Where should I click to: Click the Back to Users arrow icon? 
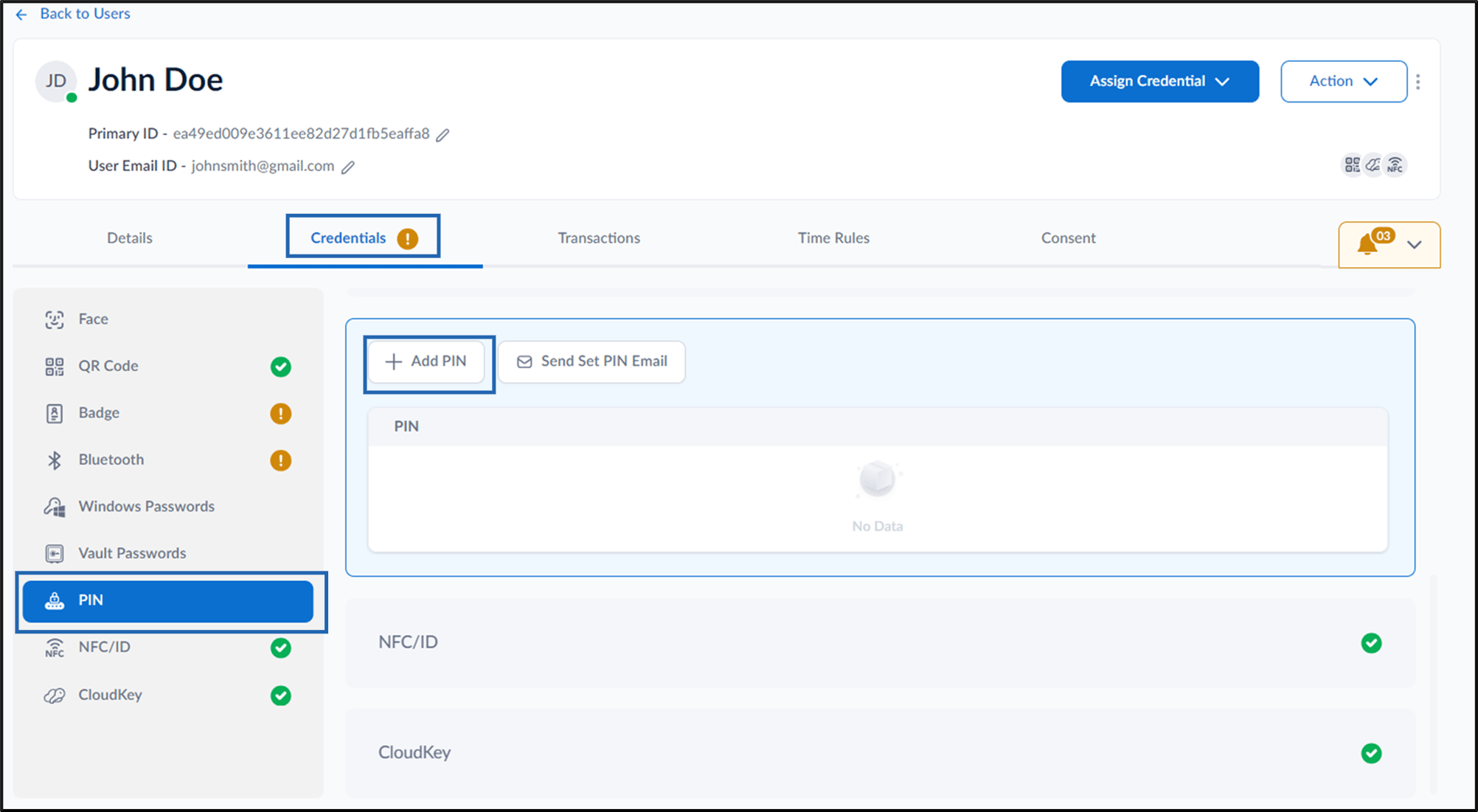click(21, 14)
